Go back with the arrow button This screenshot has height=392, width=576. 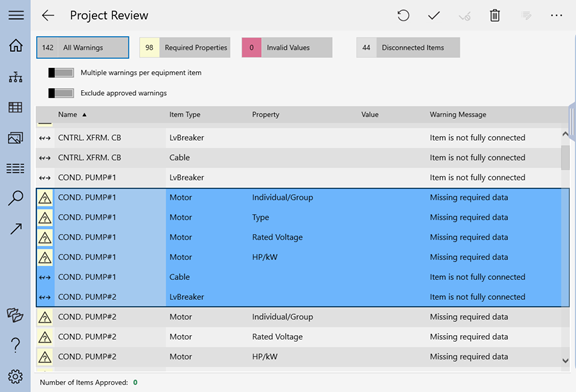coord(48,15)
